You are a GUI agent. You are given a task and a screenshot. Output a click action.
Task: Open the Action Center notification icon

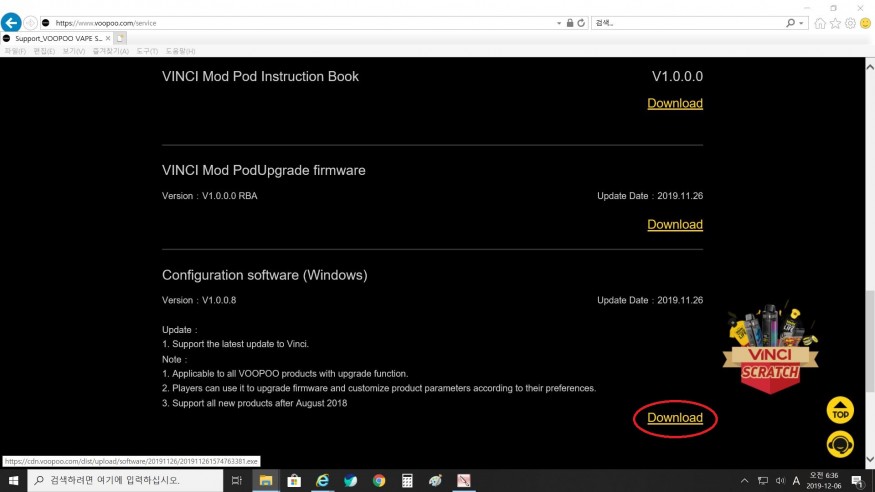click(x=858, y=481)
